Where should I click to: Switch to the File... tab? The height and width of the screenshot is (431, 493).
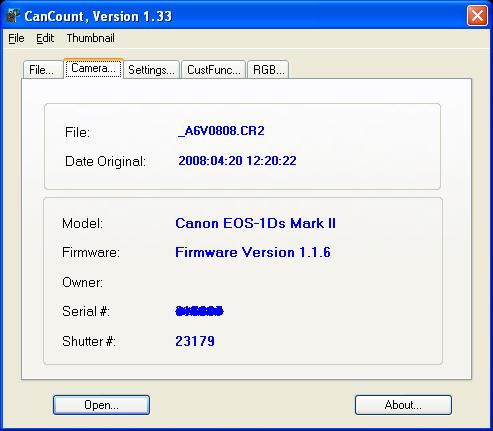pos(43,70)
